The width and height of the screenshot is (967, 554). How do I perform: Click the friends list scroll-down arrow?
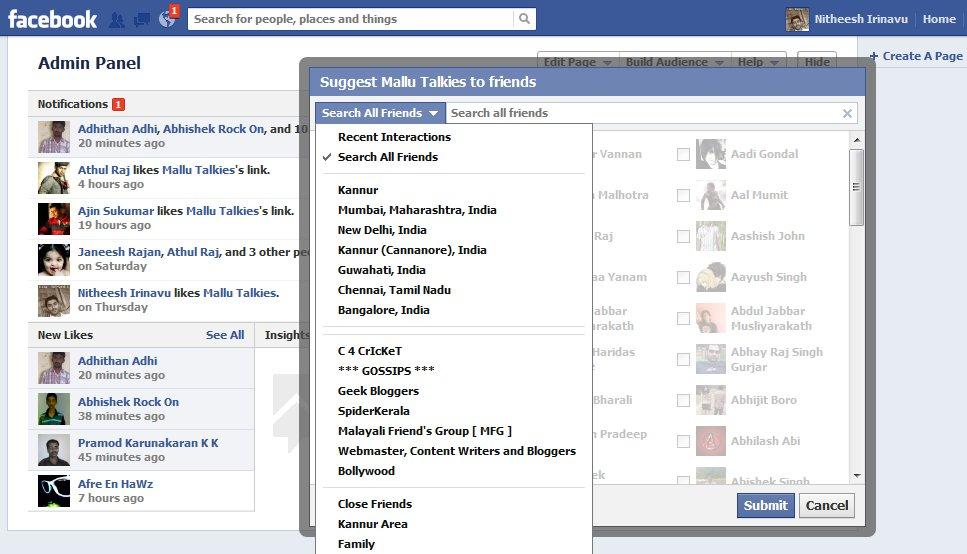click(x=857, y=476)
